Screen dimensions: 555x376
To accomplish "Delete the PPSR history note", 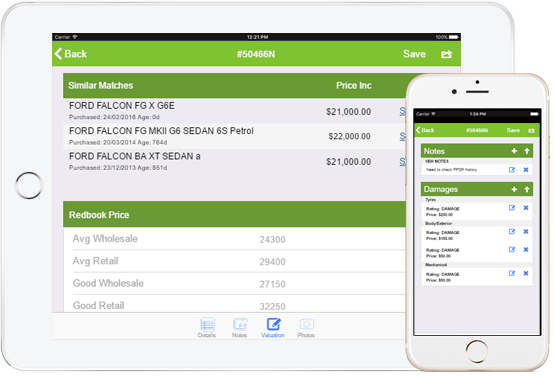I will pyautogui.click(x=526, y=170).
